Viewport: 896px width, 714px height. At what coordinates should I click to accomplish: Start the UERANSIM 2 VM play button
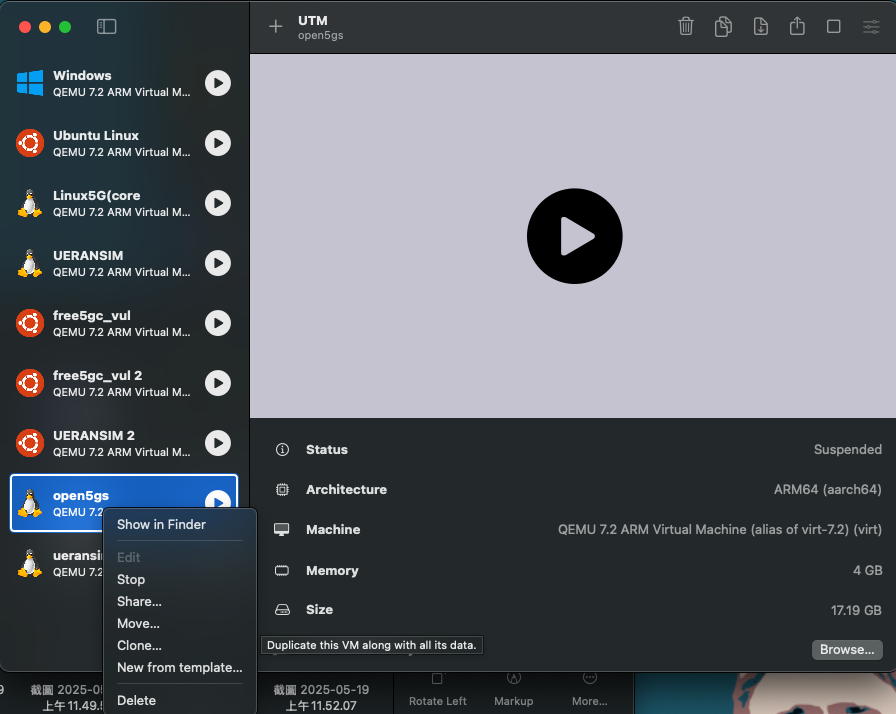click(x=218, y=443)
